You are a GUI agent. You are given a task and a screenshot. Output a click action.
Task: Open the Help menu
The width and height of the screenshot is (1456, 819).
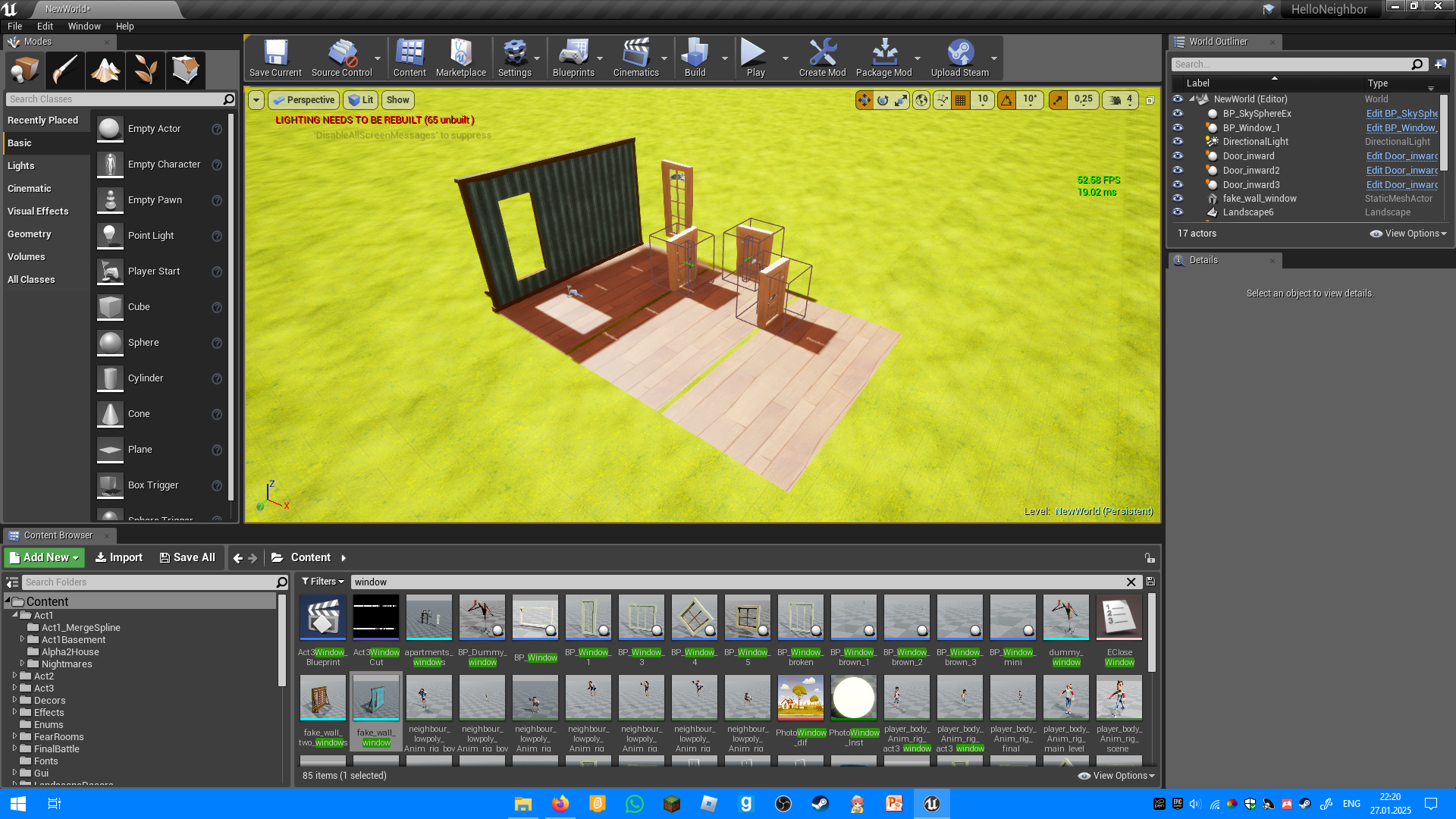click(124, 26)
